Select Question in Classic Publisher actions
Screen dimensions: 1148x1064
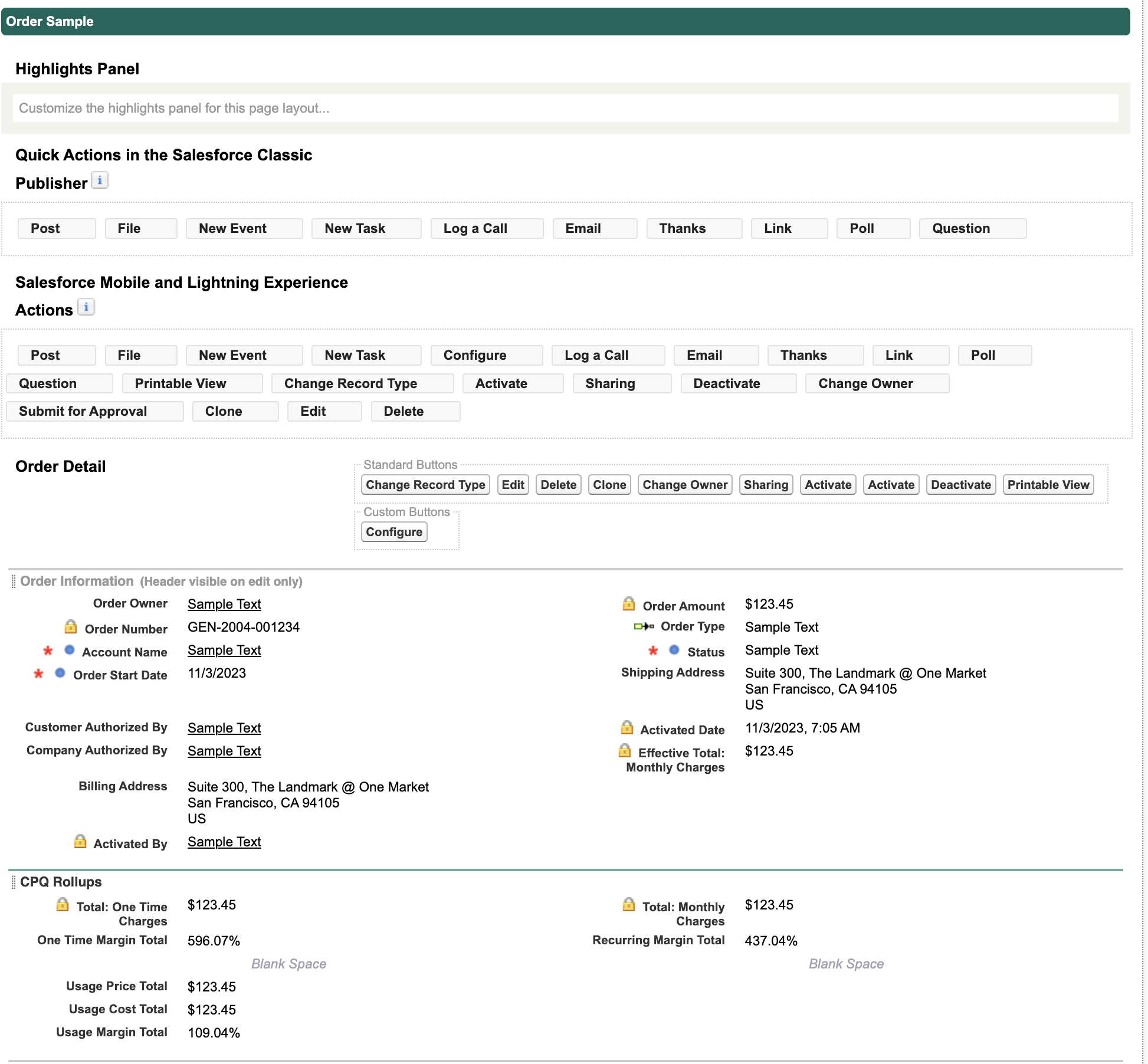(x=972, y=229)
